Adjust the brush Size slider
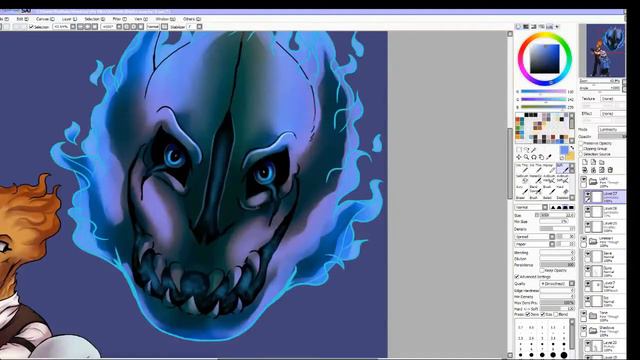Screen dimensions: 640x360 (557, 215)
